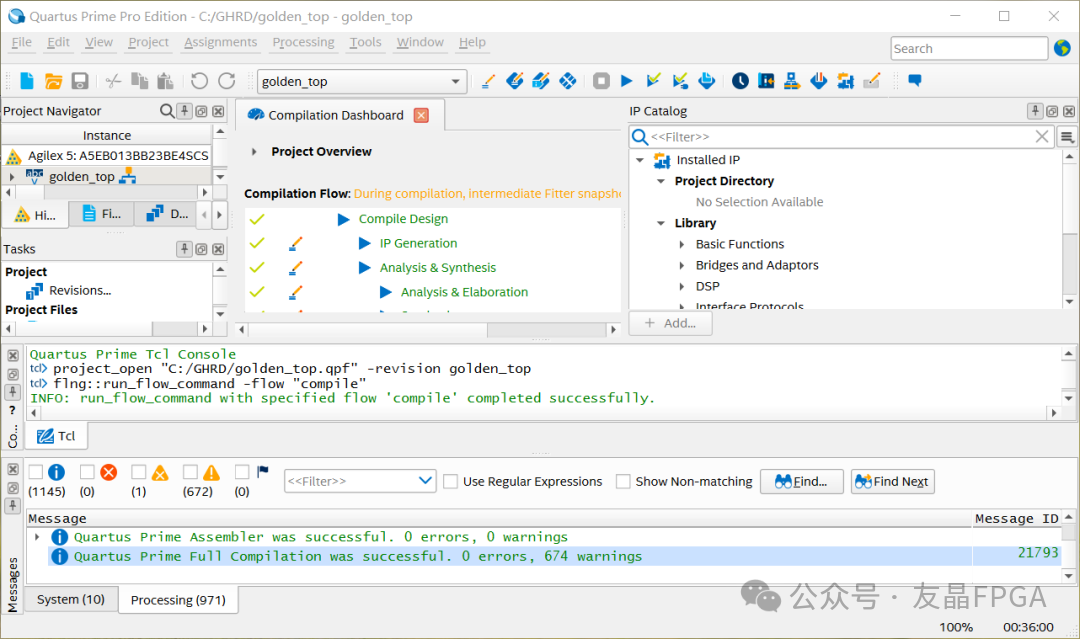The height and width of the screenshot is (639, 1080).
Task: Click the IP Generation flow link
Action: click(418, 243)
